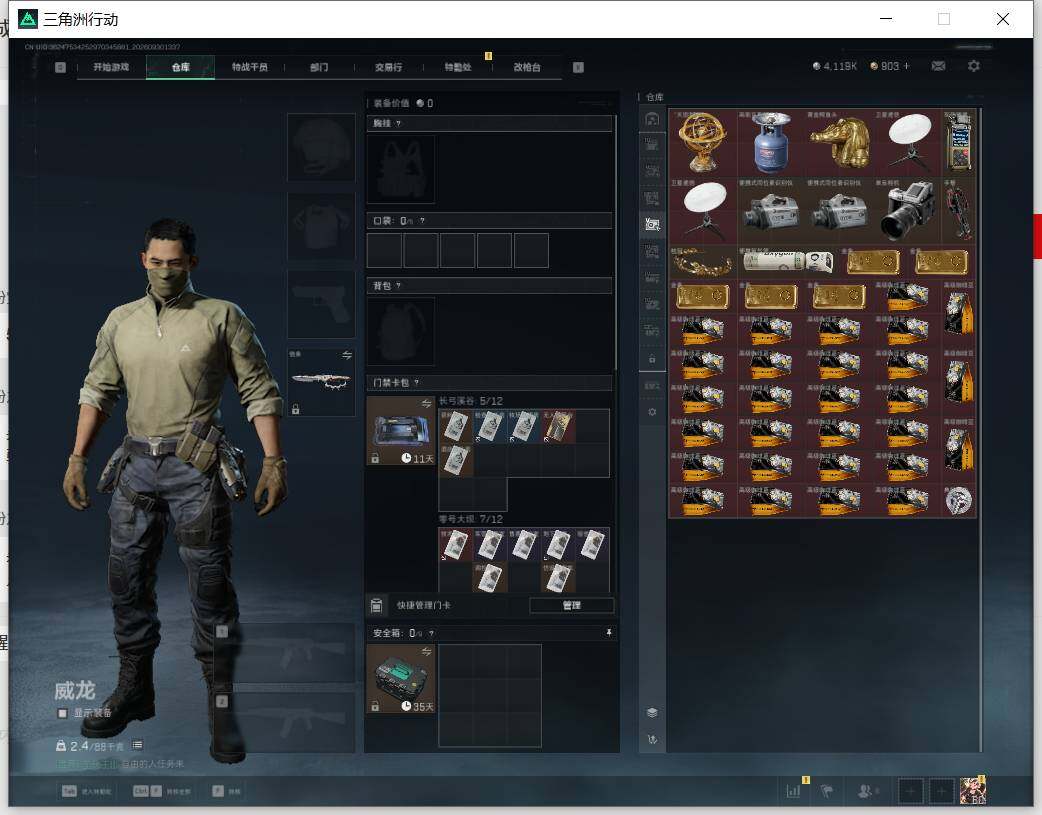
Task: Pin the 安全箱 section
Action: pyautogui.click(x=609, y=633)
